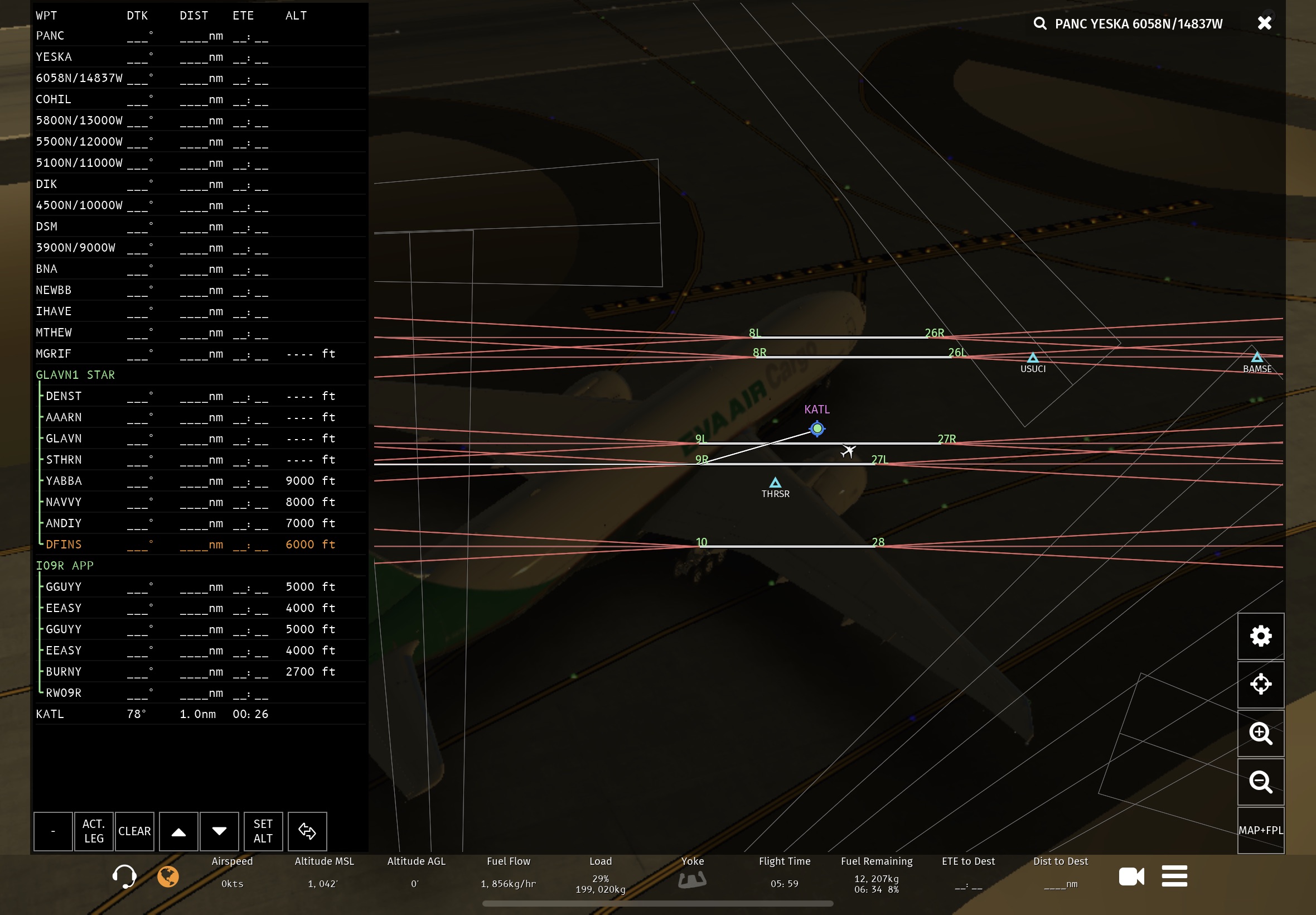Image resolution: width=1316 pixels, height=915 pixels.
Task: Open the camera view icon
Action: click(x=1131, y=876)
